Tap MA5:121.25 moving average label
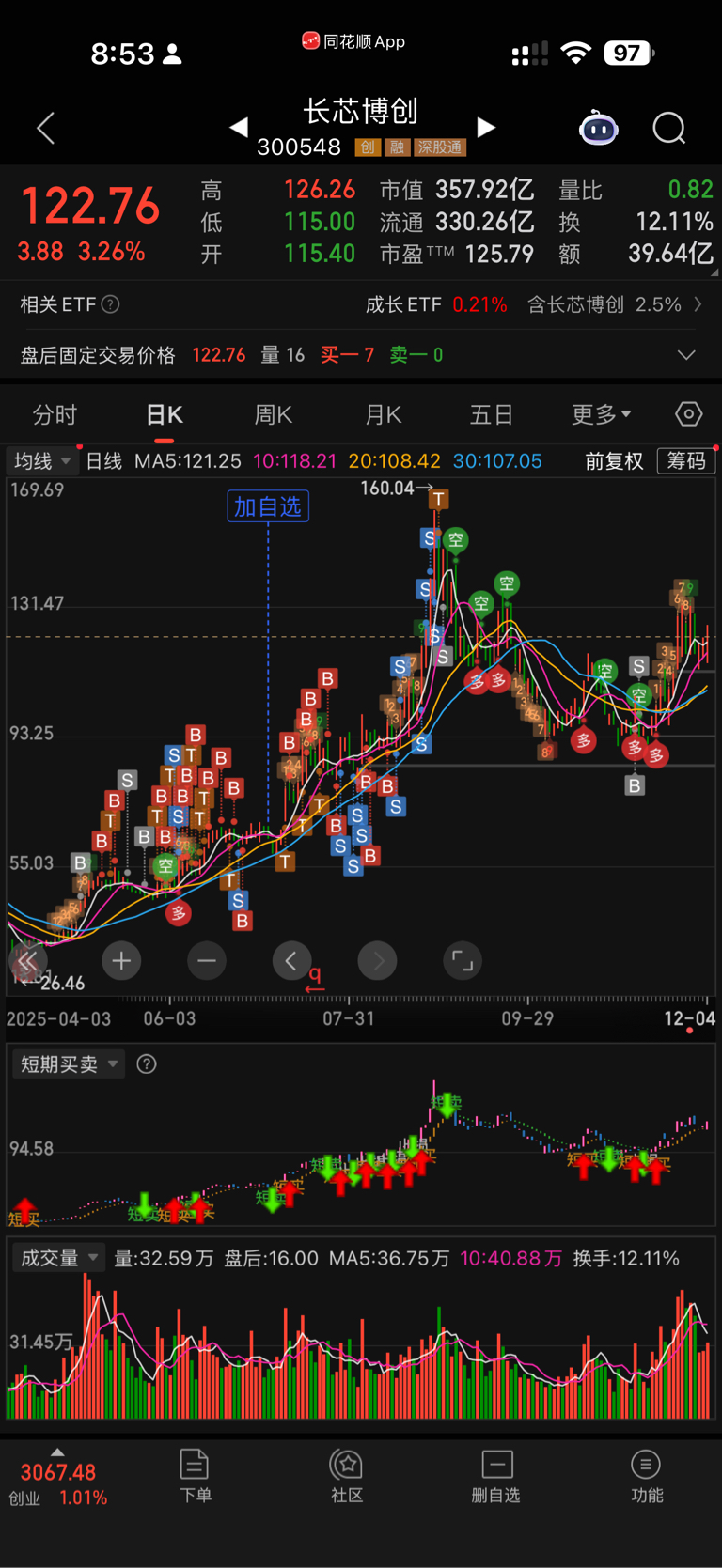 [188, 460]
